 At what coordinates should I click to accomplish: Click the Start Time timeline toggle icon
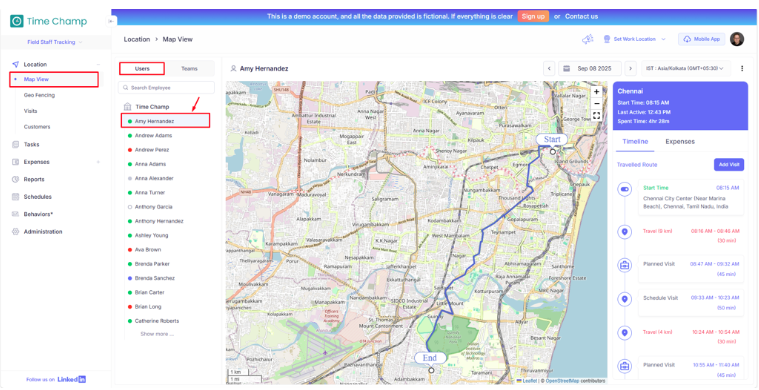point(624,190)
